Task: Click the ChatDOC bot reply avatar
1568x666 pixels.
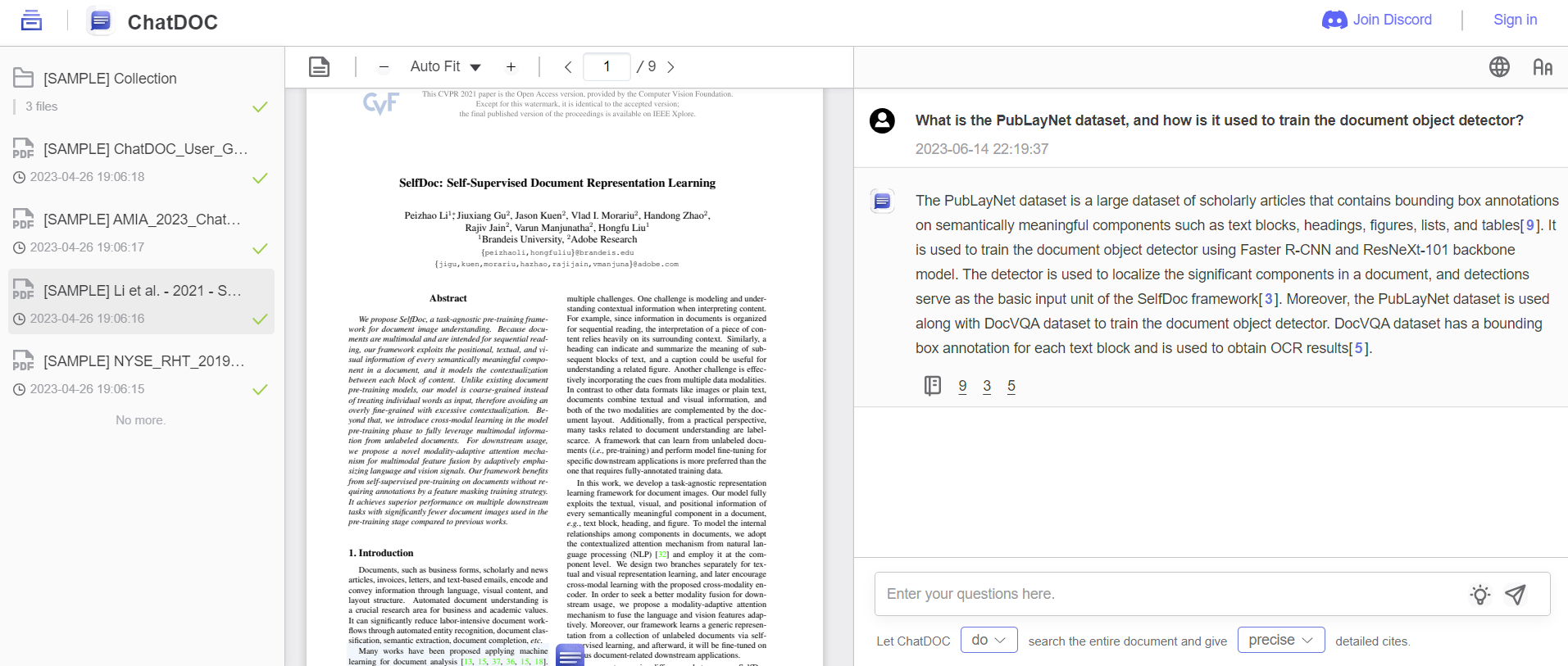Action: [882, 201]
